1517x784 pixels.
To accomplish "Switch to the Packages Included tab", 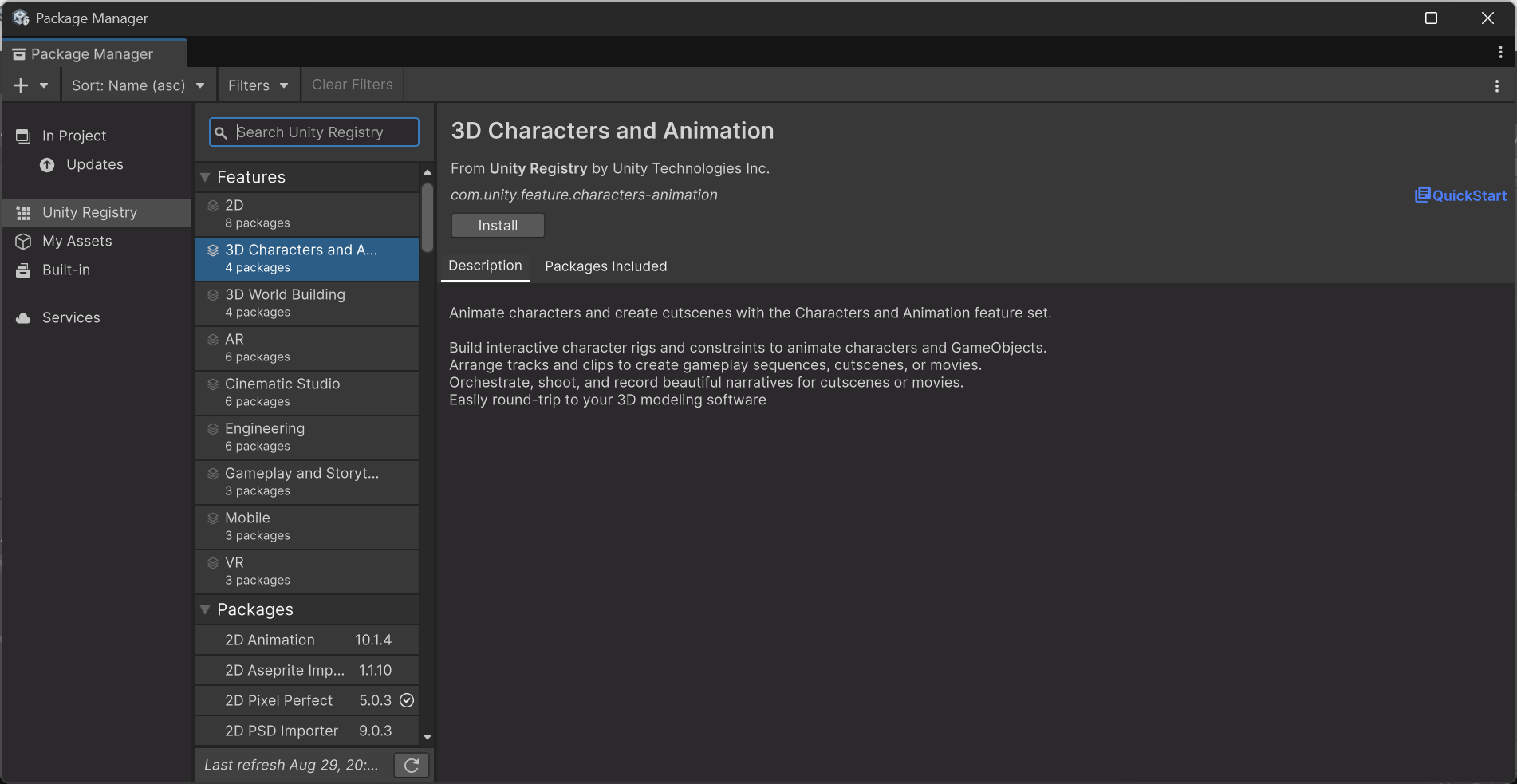I will [x=606, y=266].
